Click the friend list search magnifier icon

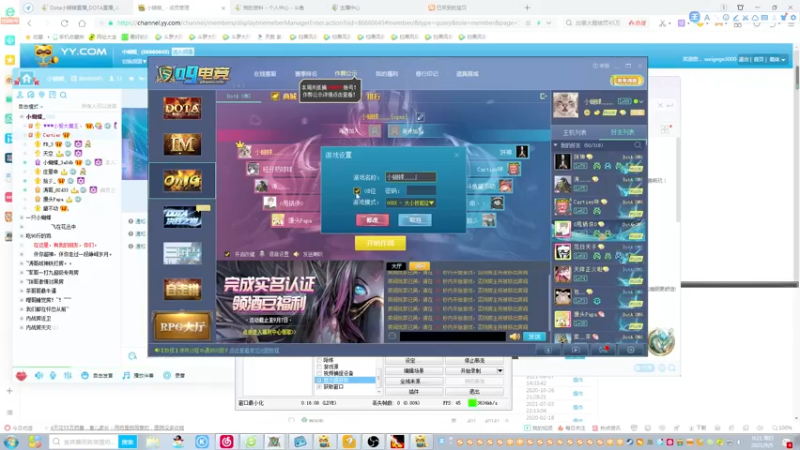pos(638,145)
